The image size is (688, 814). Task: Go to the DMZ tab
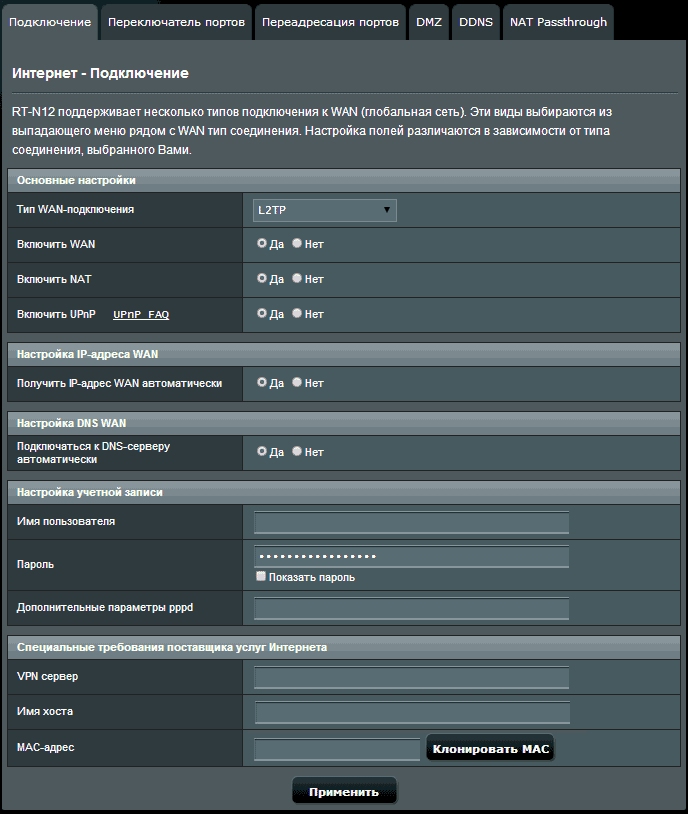[428, 22]
